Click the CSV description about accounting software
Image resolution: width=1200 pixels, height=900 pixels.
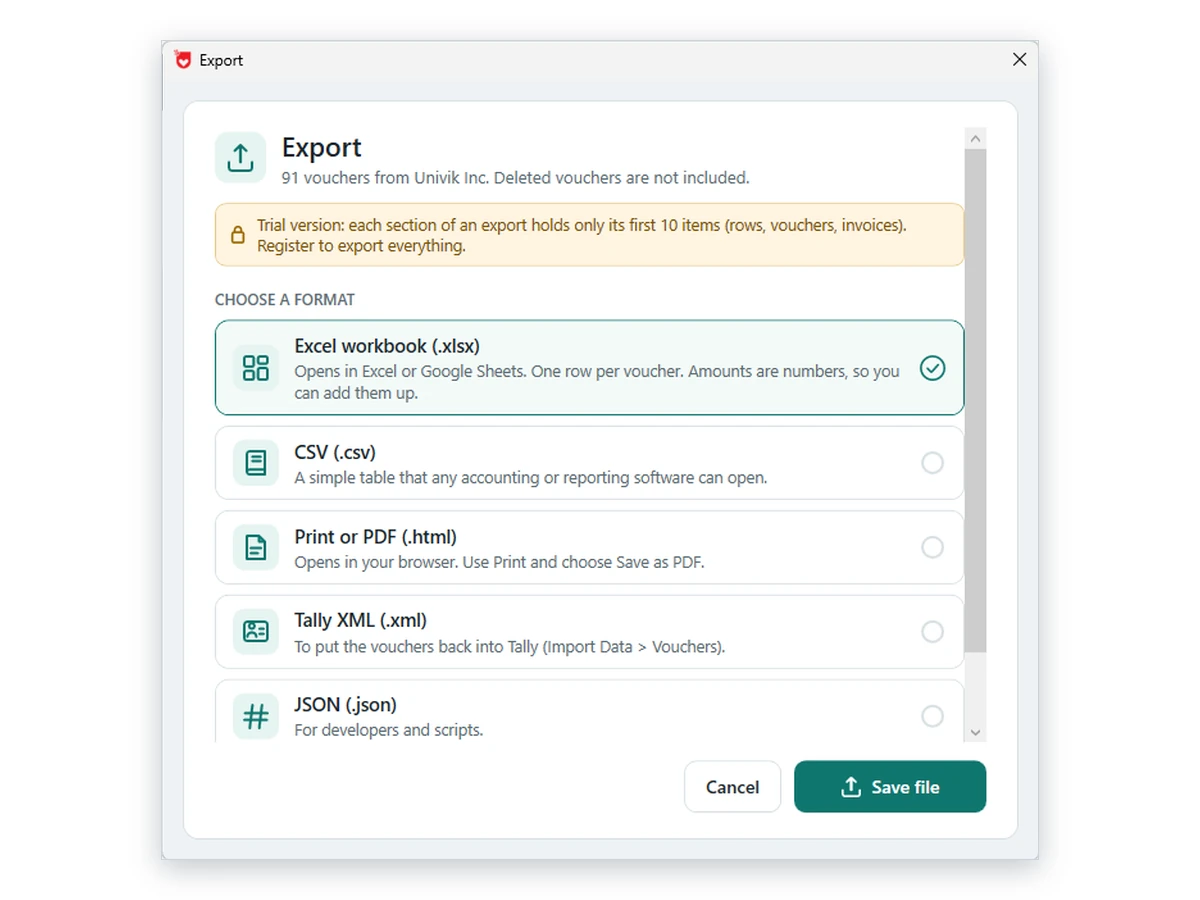pos(531,478)
